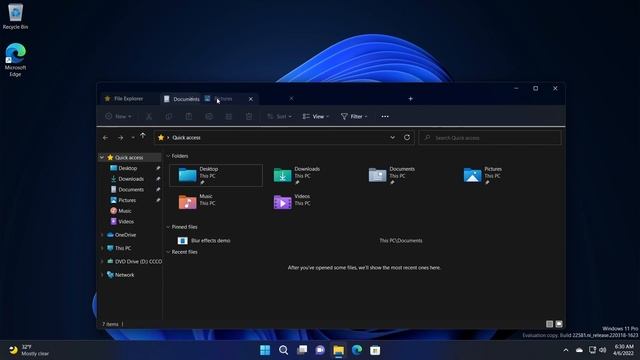Add a new tab with plus button
This screenshot has height=360, width=640.
point(410,99)
